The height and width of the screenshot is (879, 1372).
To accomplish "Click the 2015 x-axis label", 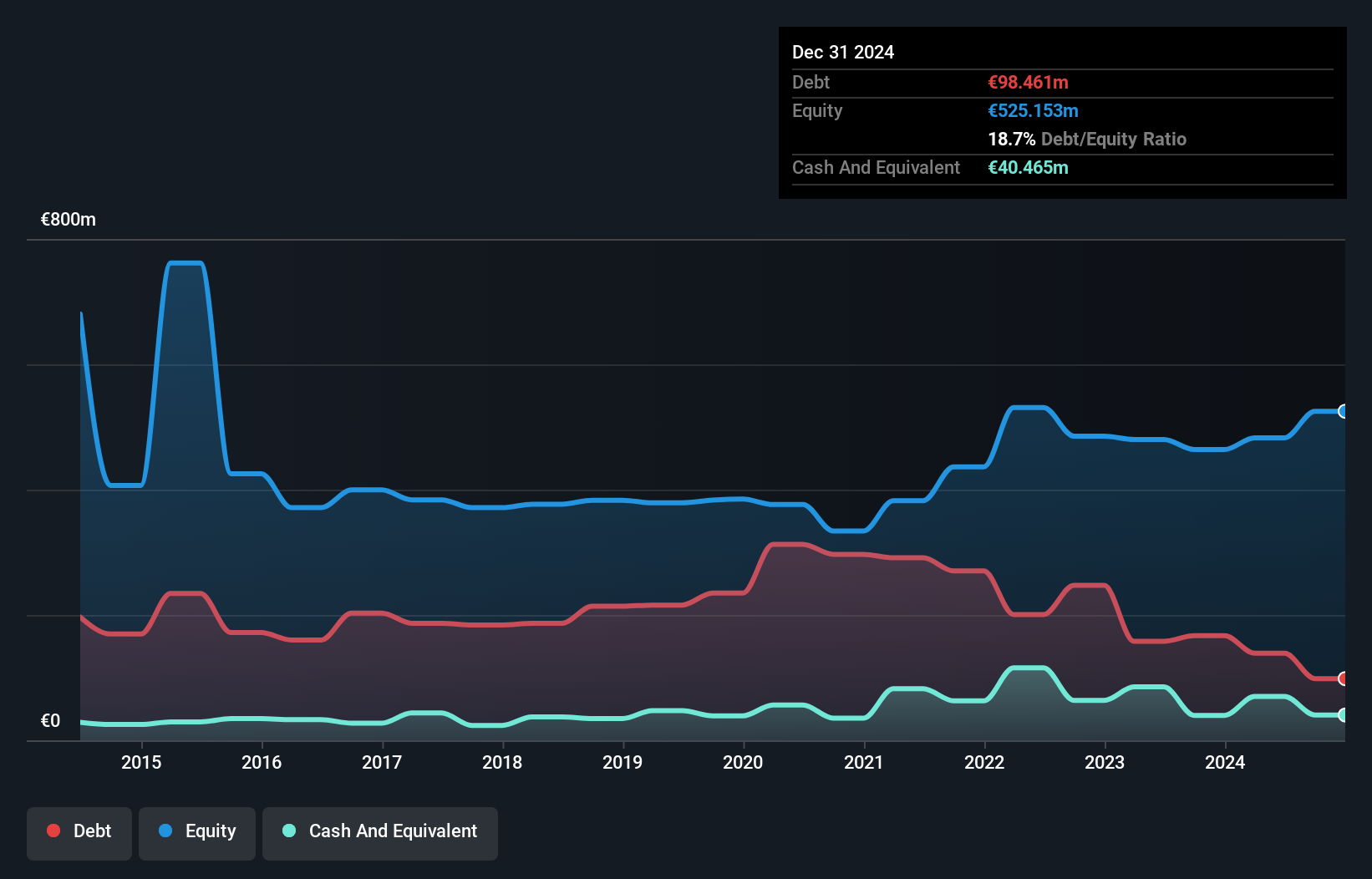I will pyautogui.click(x=141, y=762).
